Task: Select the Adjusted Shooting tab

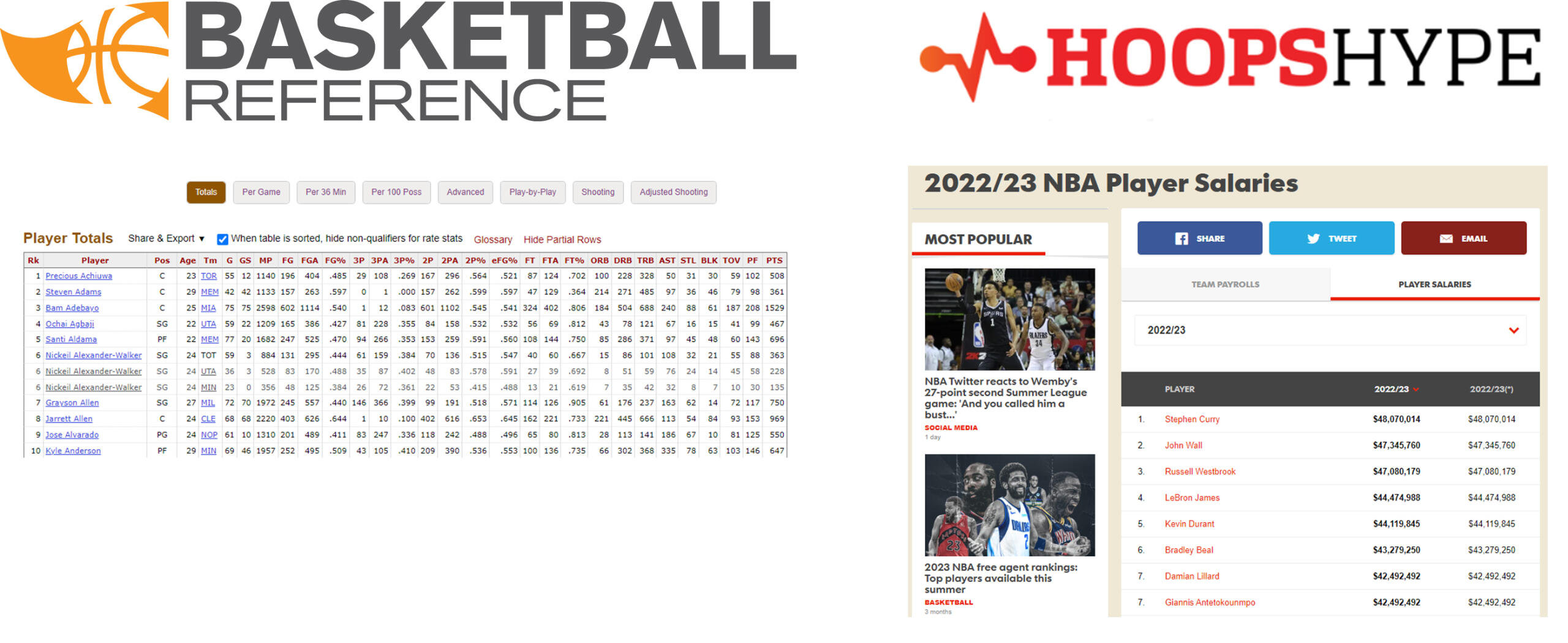Action: tap(673, 192)
